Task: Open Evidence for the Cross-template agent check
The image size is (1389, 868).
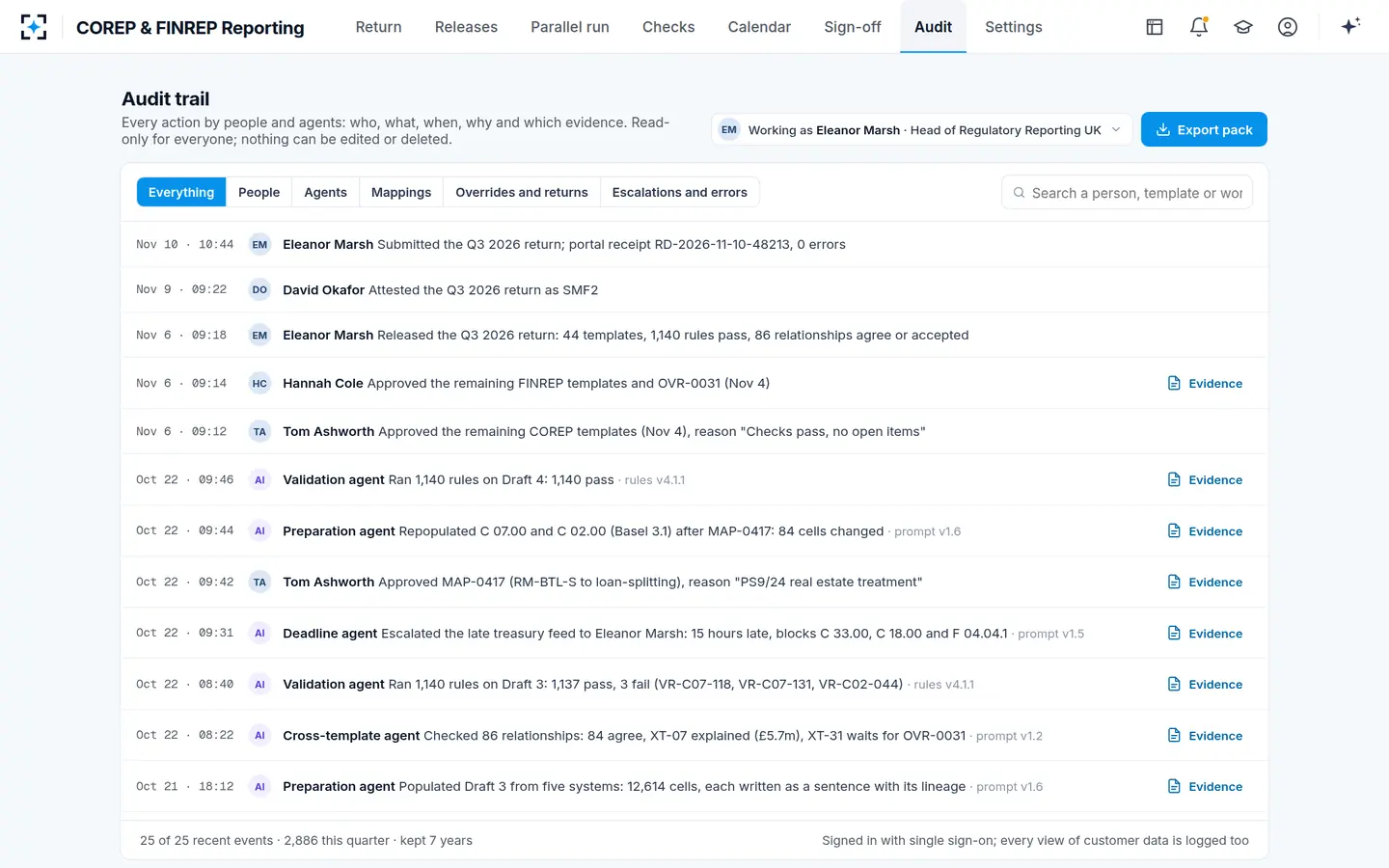Action: pos(1205,736)
